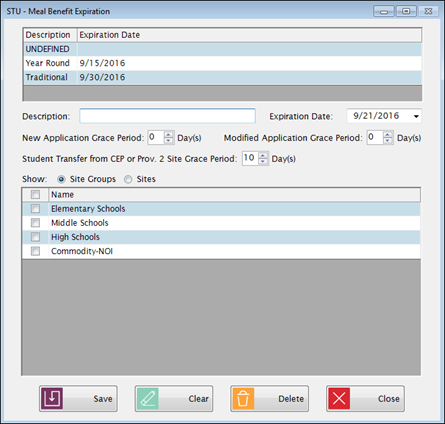445x424 pixels.
Task: Select the Year Round row
Action: coord(222,63)
